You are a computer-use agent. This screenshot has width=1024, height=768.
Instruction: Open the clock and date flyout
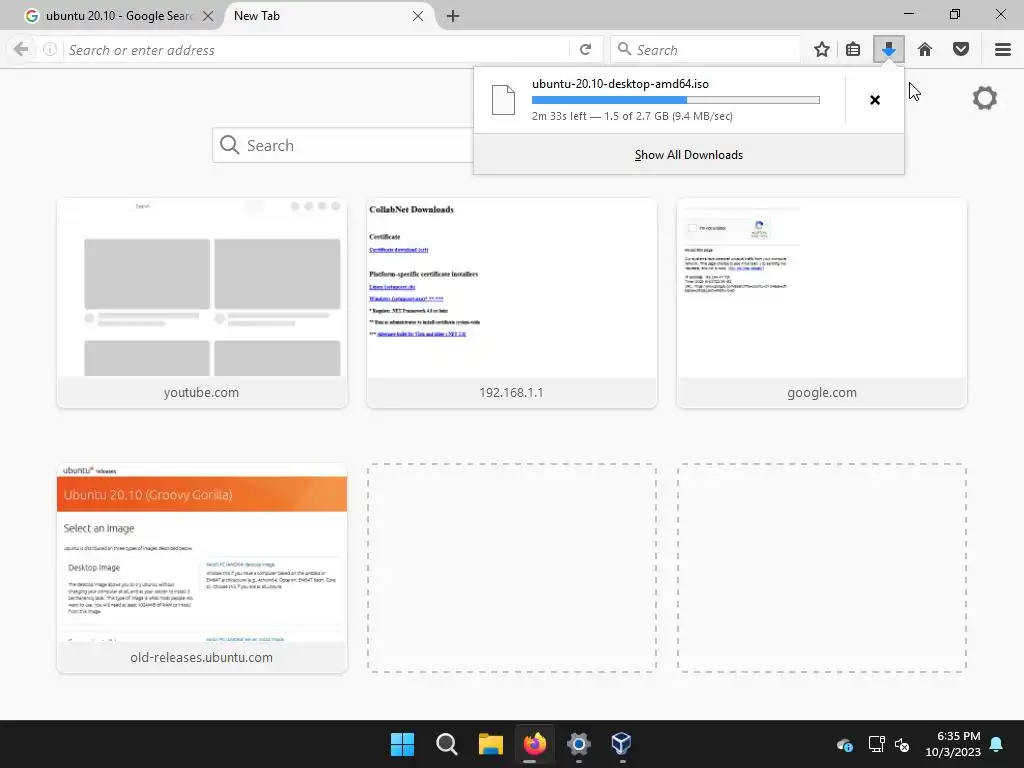point(953,744)
